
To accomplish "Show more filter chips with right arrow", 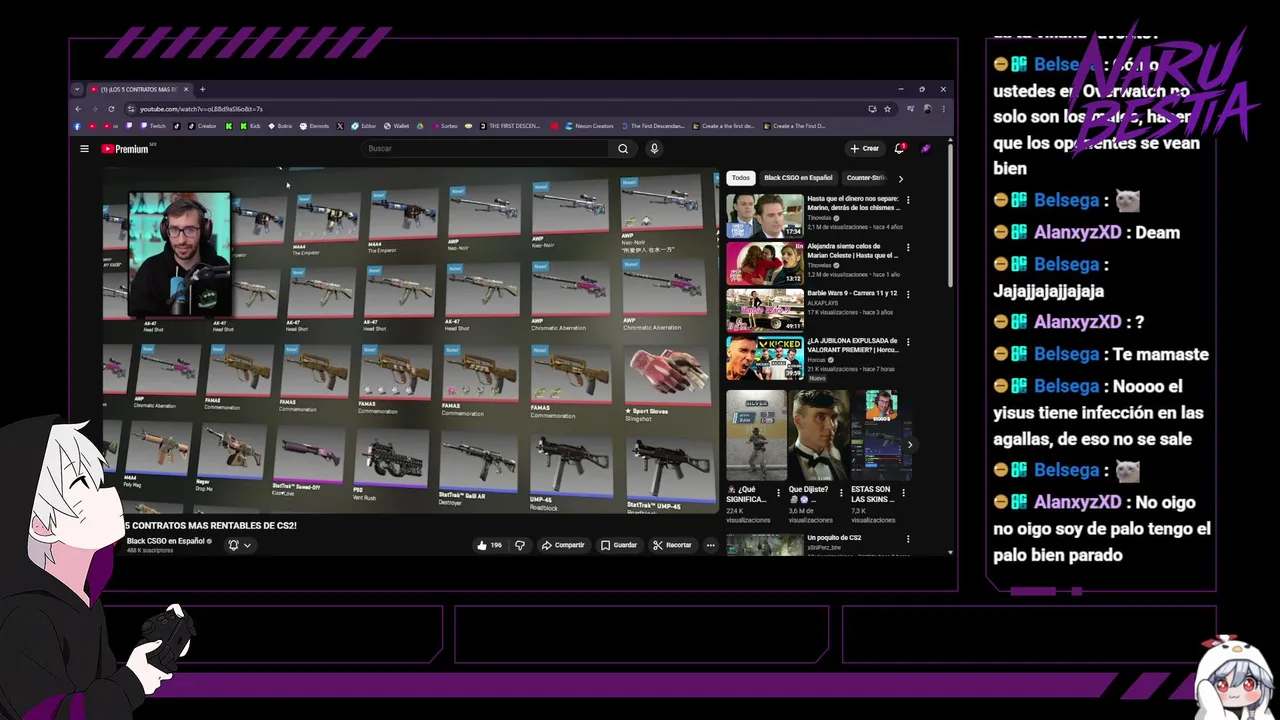I will click(x=900, y=178).
